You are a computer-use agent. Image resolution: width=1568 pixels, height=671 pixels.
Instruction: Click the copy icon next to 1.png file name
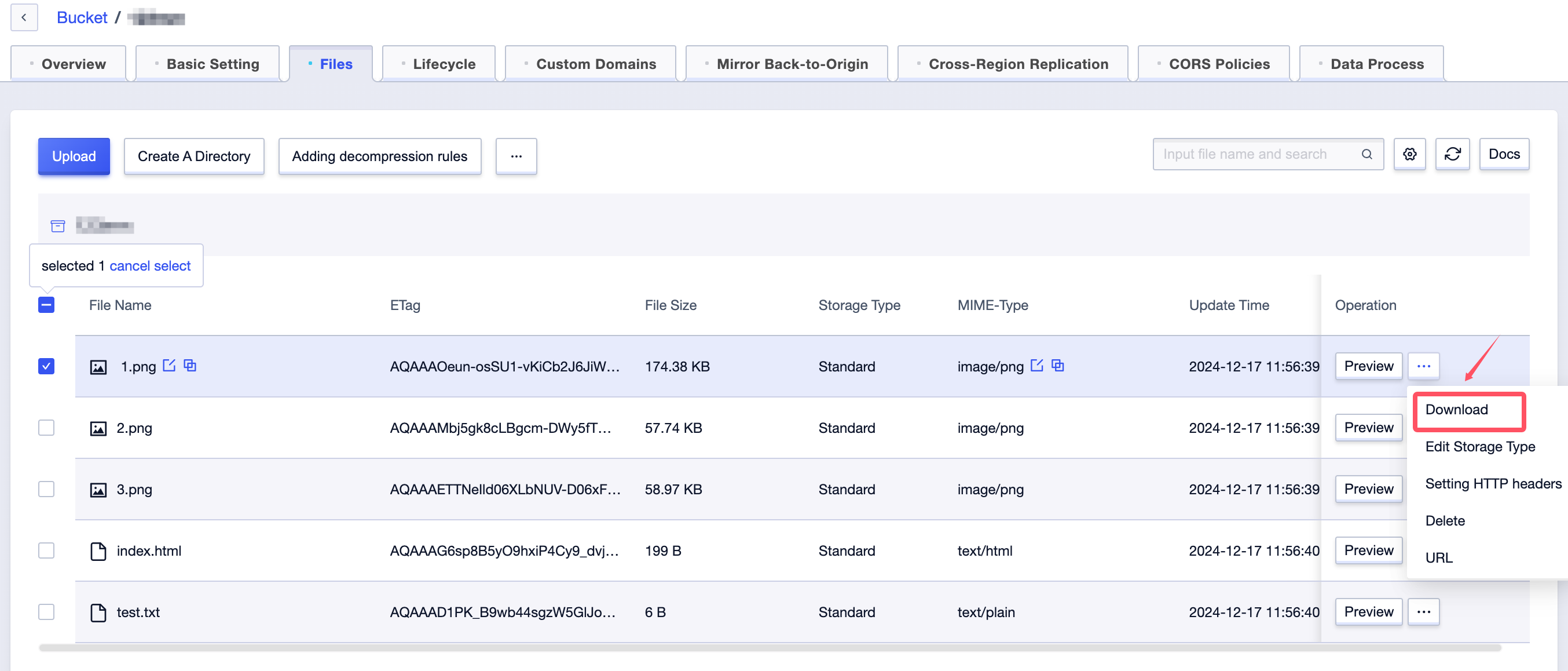click(190, 365)
